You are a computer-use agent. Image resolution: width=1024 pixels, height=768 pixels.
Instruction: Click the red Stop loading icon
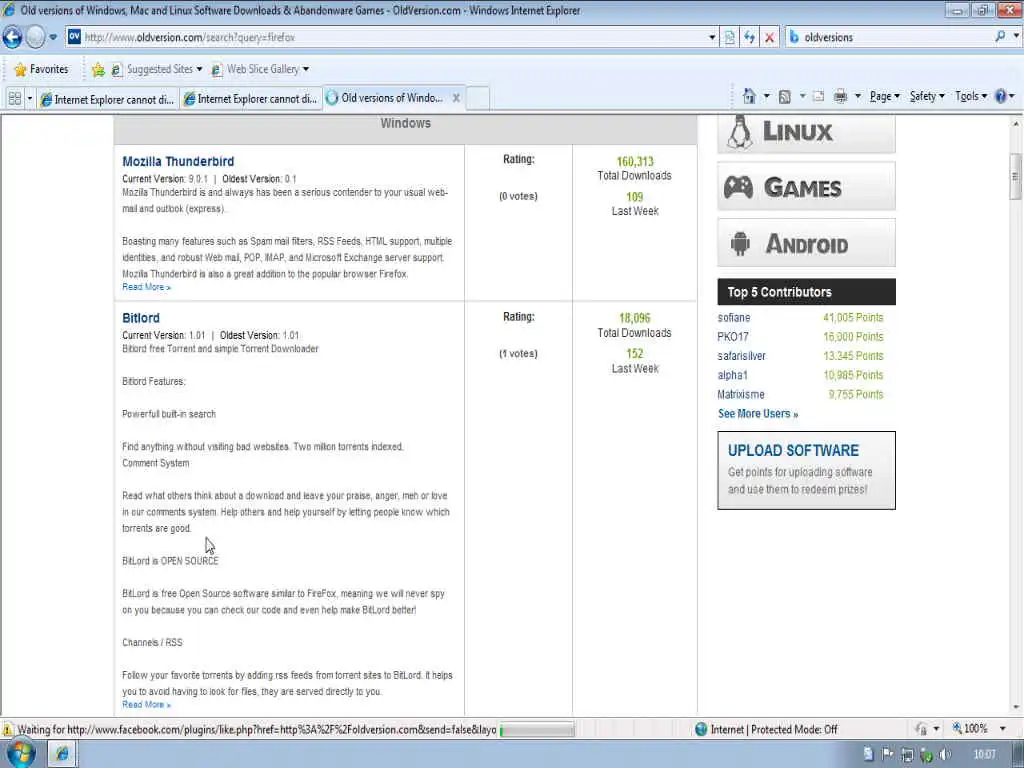(770, 37)
